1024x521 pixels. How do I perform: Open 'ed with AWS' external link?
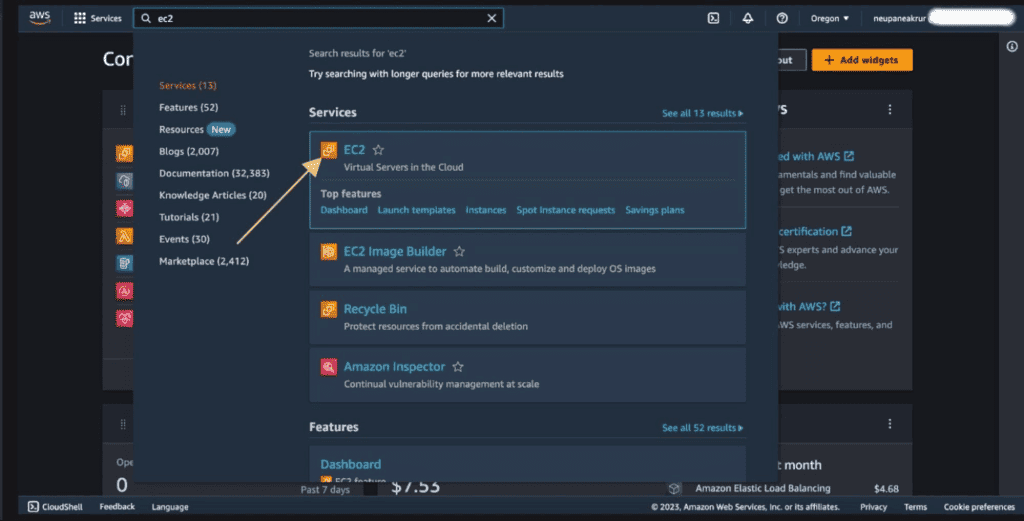coord(816,156)
